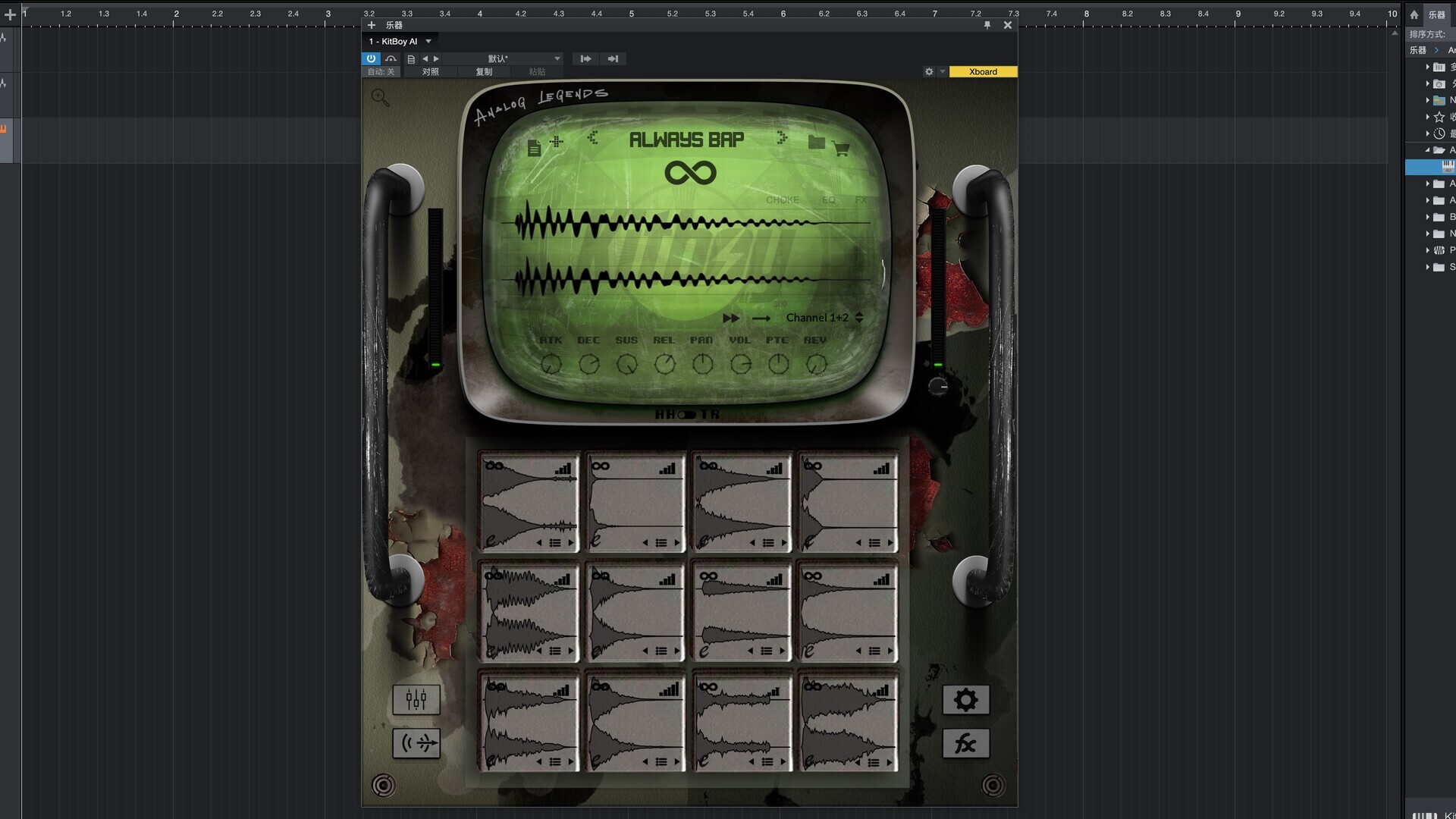Viewport: 1456px width, 819px height.
Task: Collapse the open folder in browser tree
Action: point(1427,150)
